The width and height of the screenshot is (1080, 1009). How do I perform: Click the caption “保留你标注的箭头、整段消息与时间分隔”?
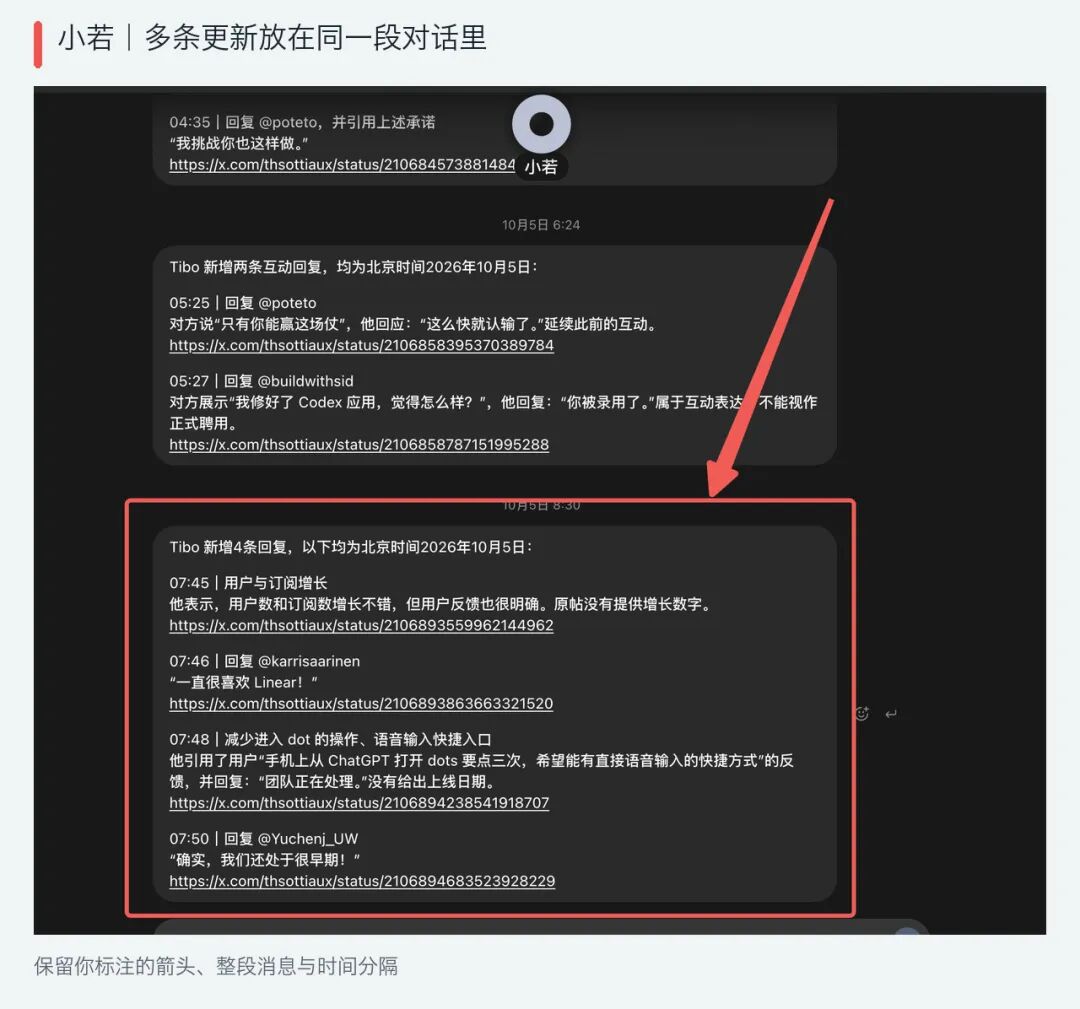click(216, 966)
